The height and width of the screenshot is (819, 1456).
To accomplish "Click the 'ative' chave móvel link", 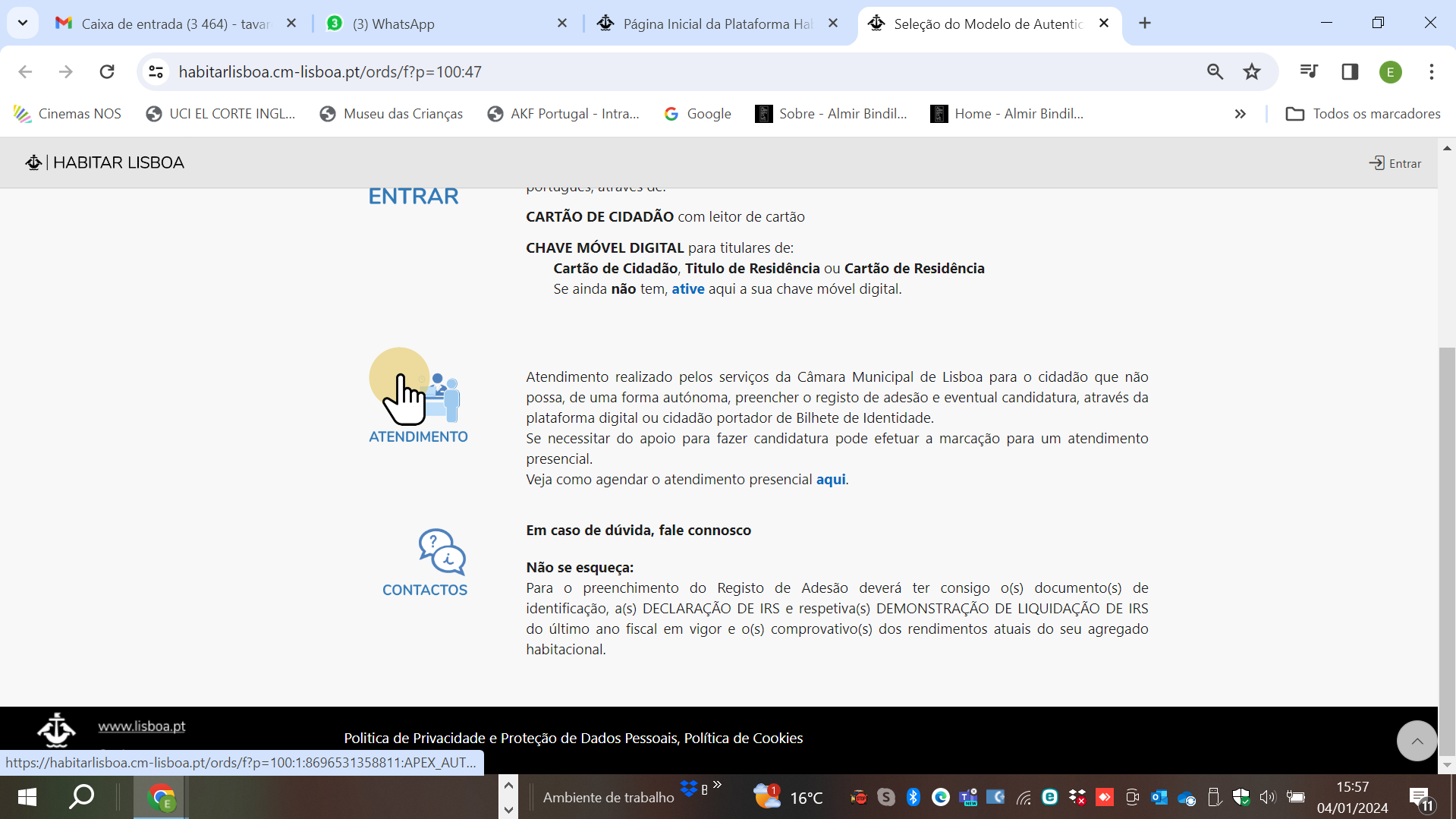I will click(687, 289).
